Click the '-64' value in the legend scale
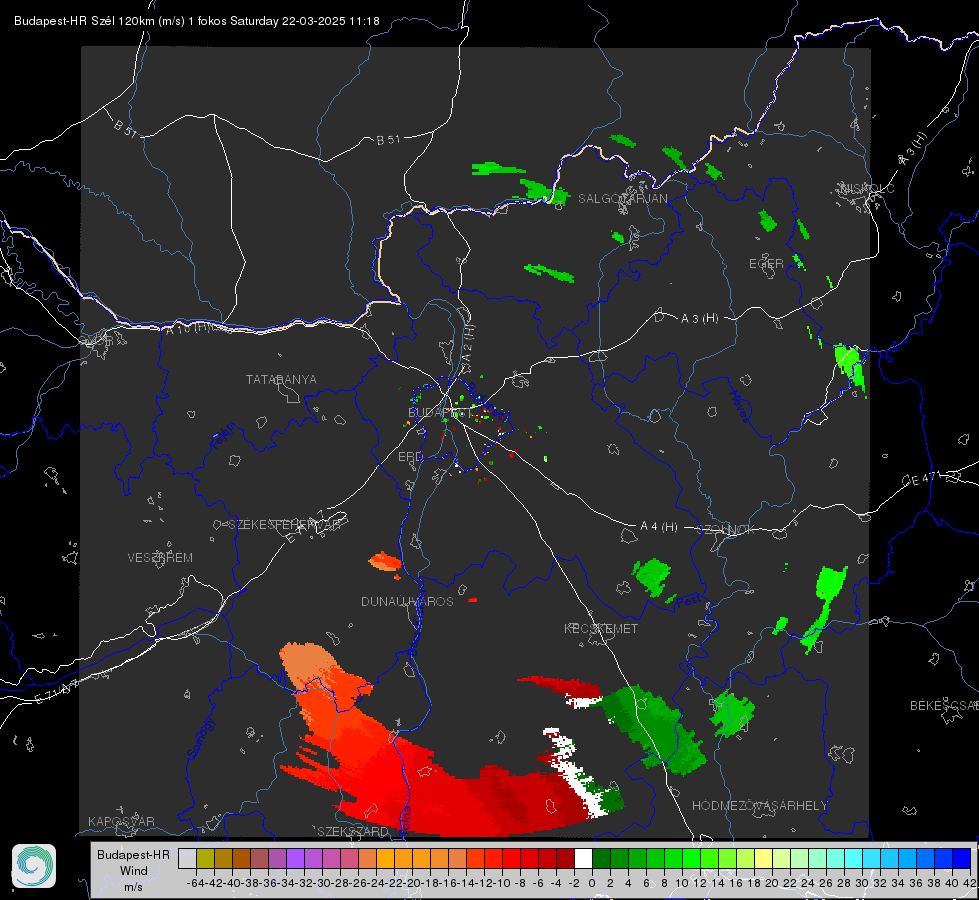979x900 pixels. pyautogui.click(x=196, y=883)
